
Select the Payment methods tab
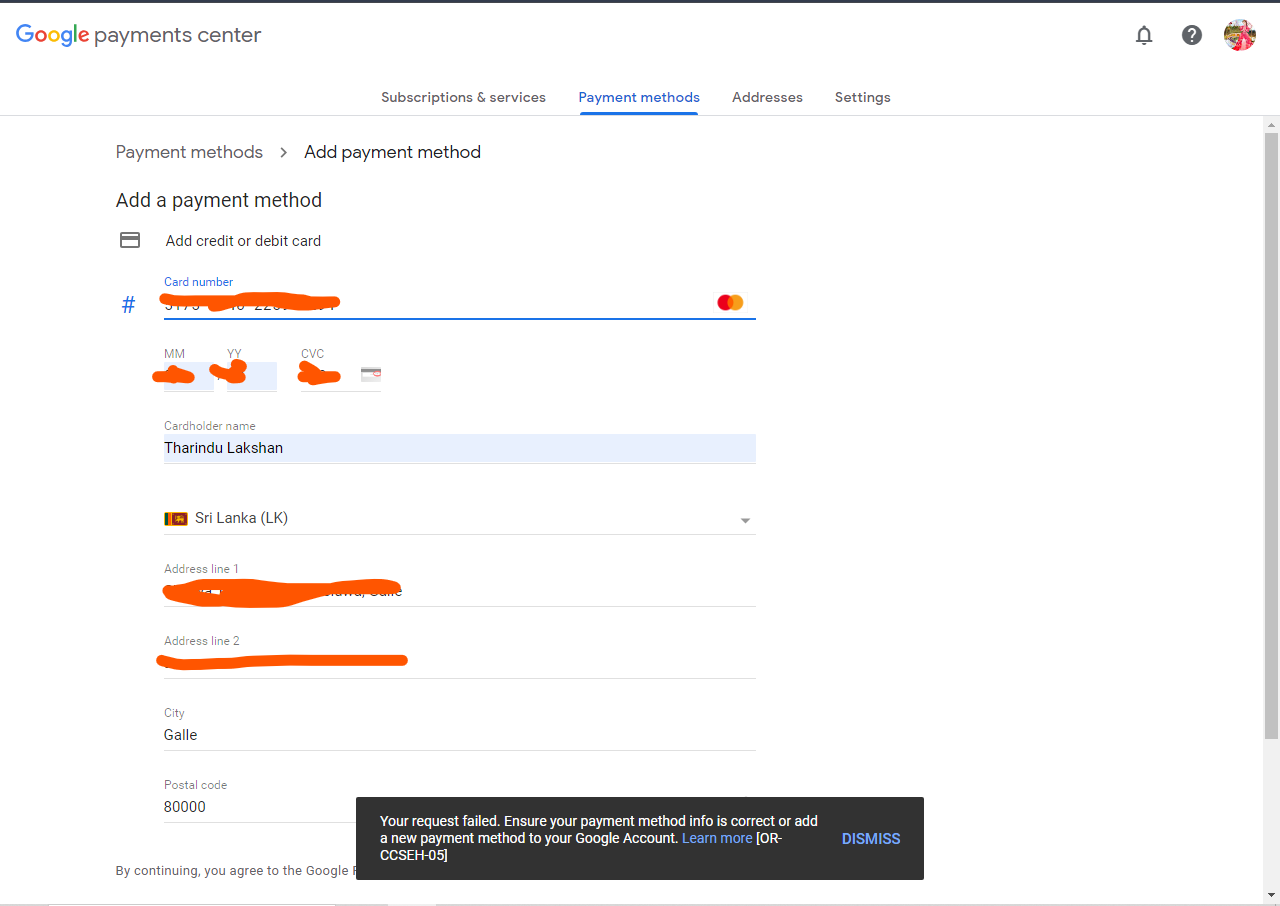pyautogui.click(x=639, y=97)
